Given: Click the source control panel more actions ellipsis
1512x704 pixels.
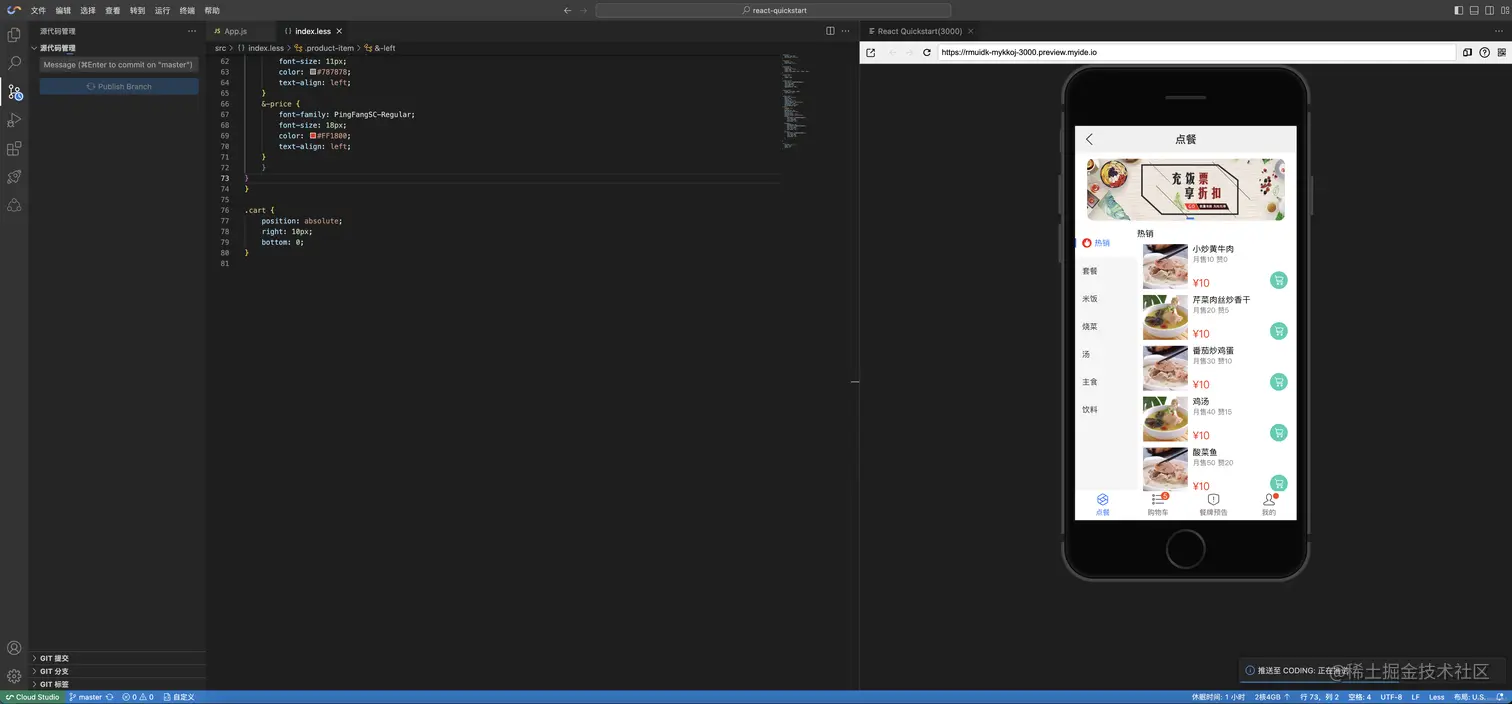Looking at the screenshot, I should pyautogui.click(x=192, y=31).
